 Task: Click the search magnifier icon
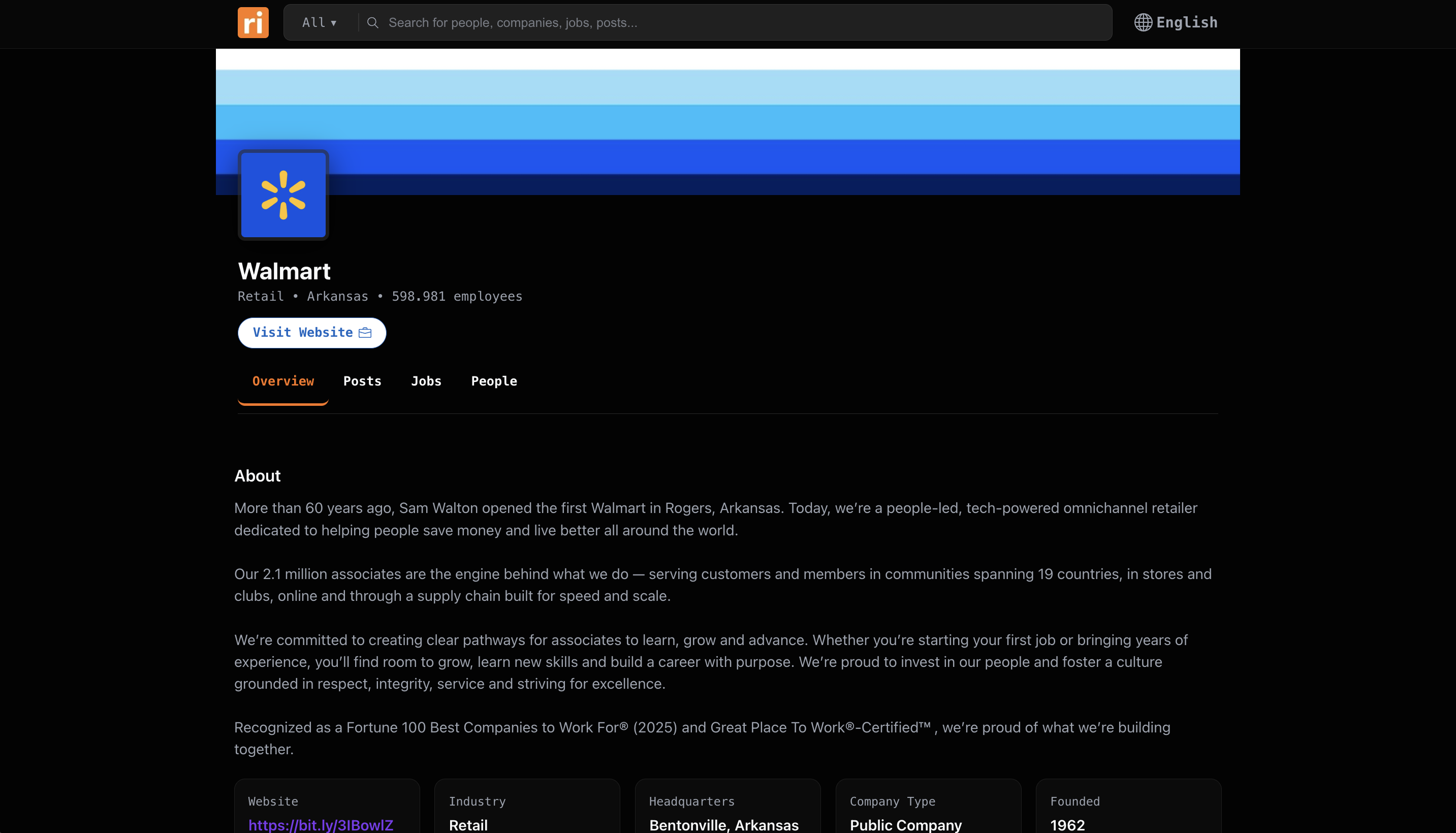(372, 23)
